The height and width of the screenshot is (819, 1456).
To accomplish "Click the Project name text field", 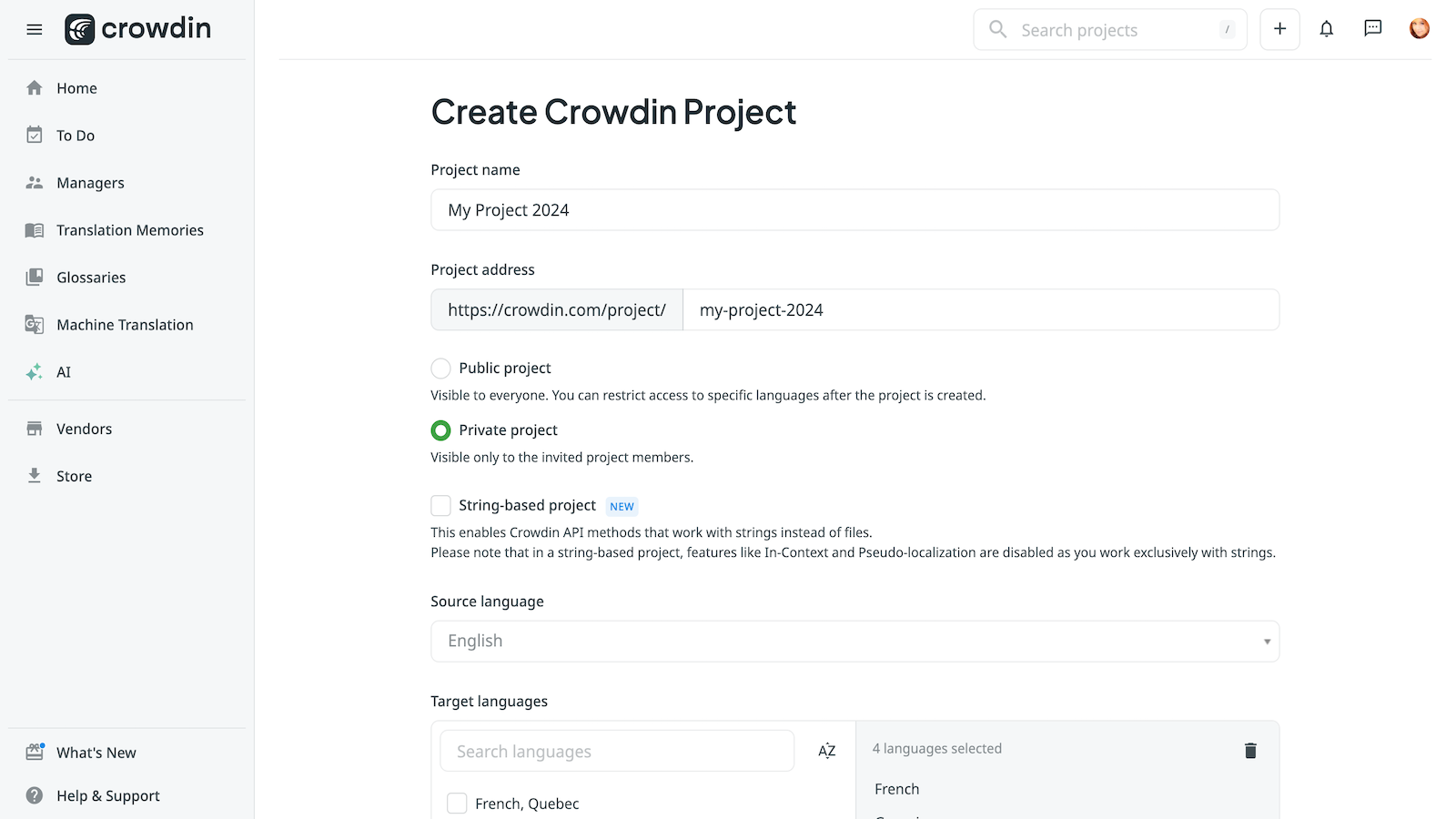I will point(854,210).
